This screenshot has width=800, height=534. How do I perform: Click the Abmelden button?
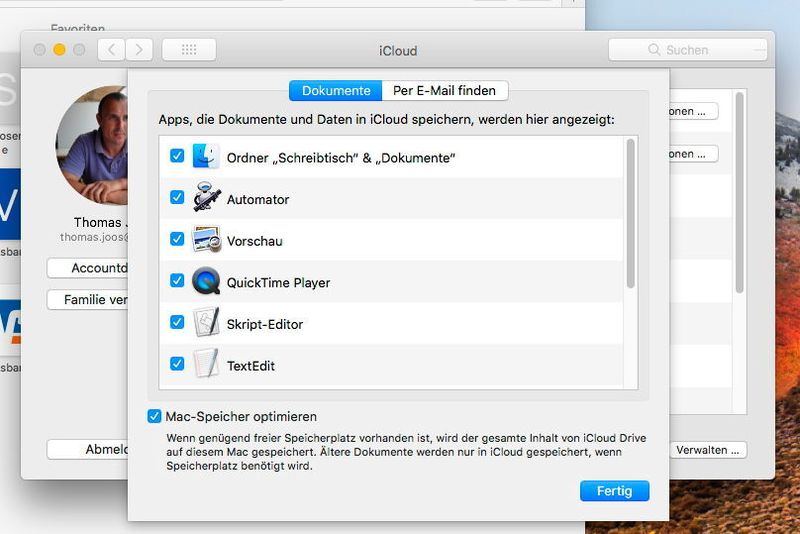[x=87, y=449]
